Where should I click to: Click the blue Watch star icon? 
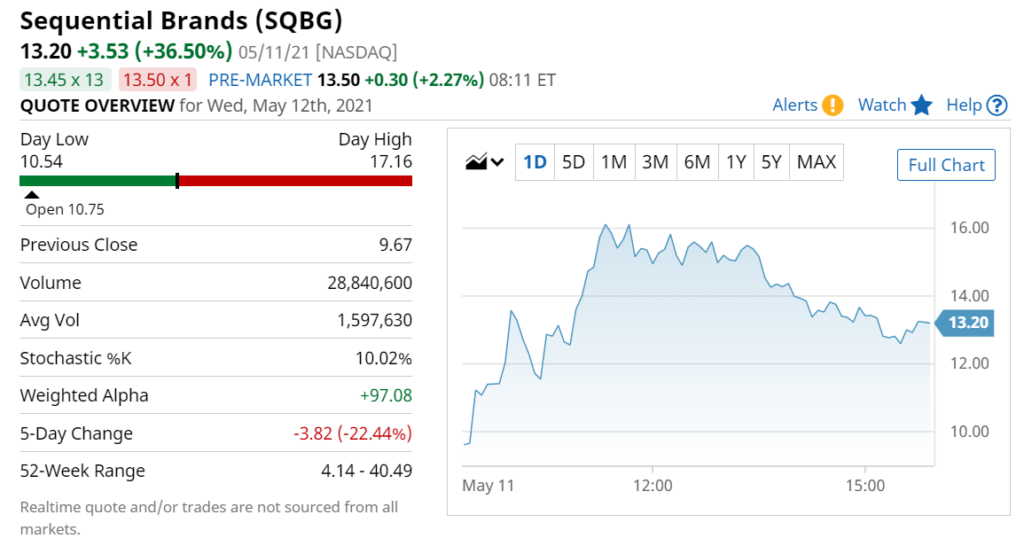click(x=921, y=105)
